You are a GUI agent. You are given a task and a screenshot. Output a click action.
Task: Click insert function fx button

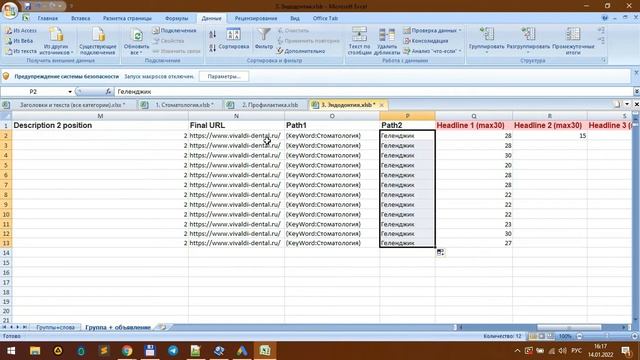coord(108,92)
